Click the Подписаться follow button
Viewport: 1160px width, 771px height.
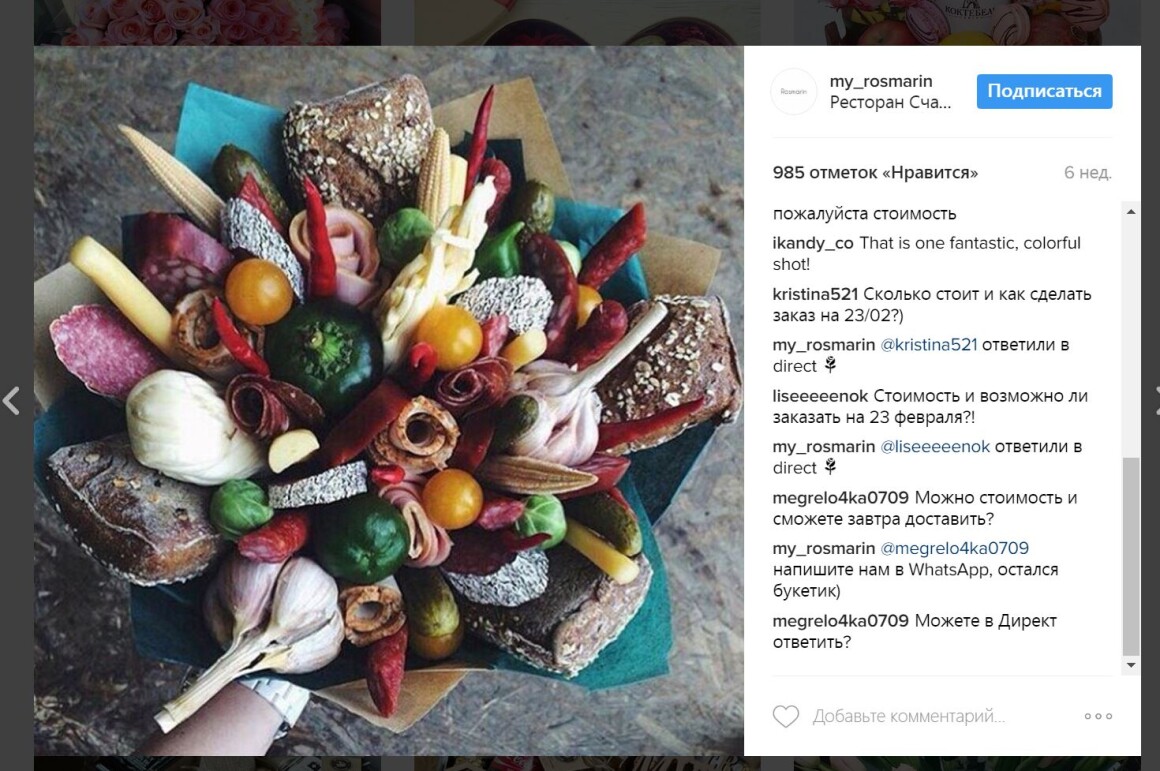coord(1044,91)
